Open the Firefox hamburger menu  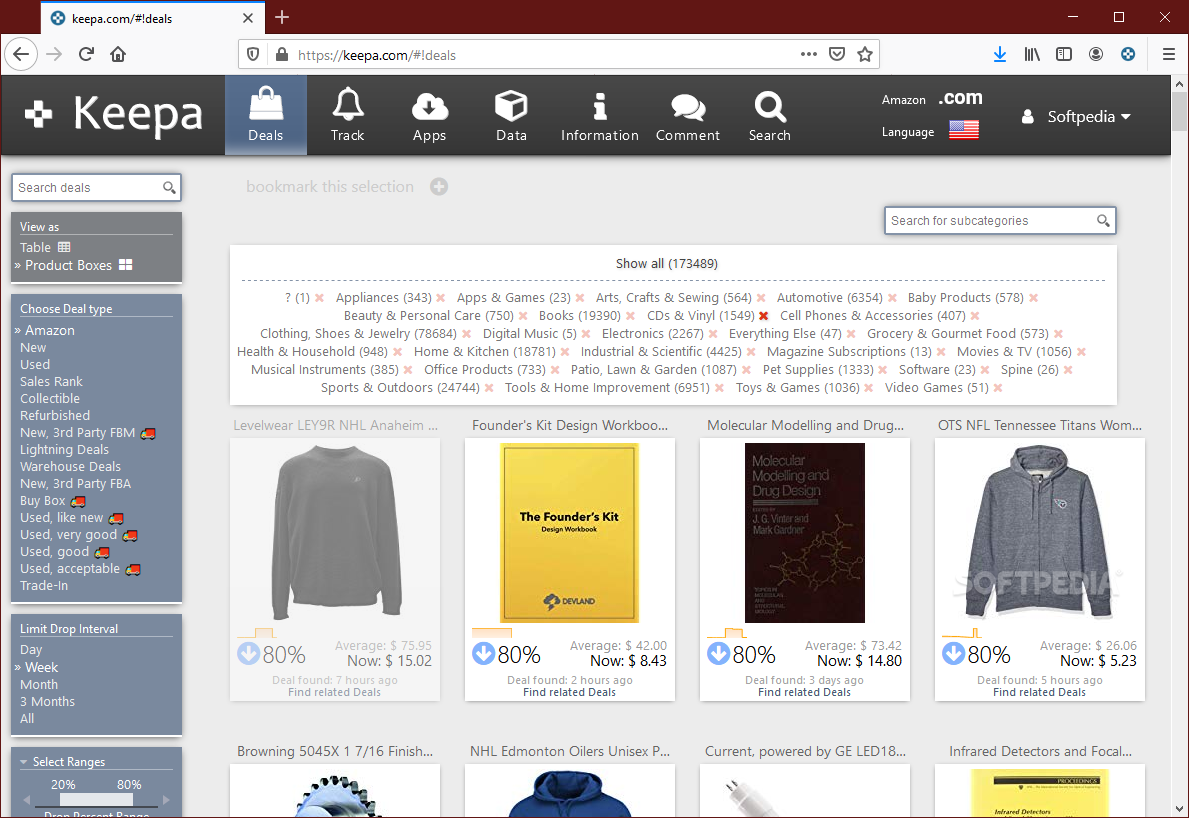pyautogui.click(x=1168, y=54)
